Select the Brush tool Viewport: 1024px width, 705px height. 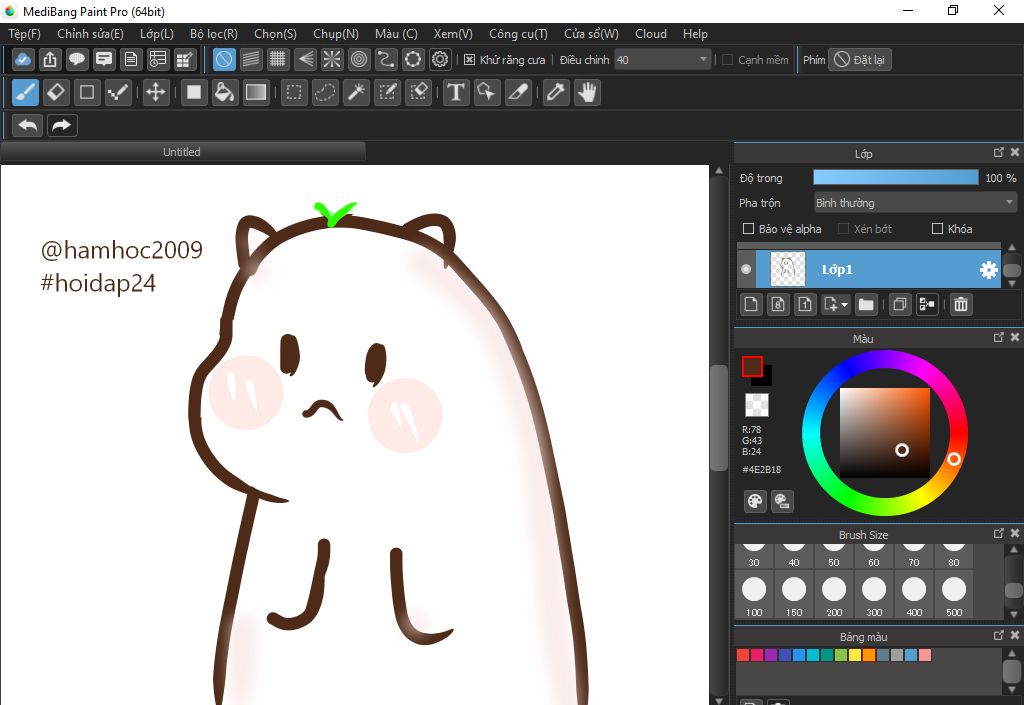click(x=25, y=92)
